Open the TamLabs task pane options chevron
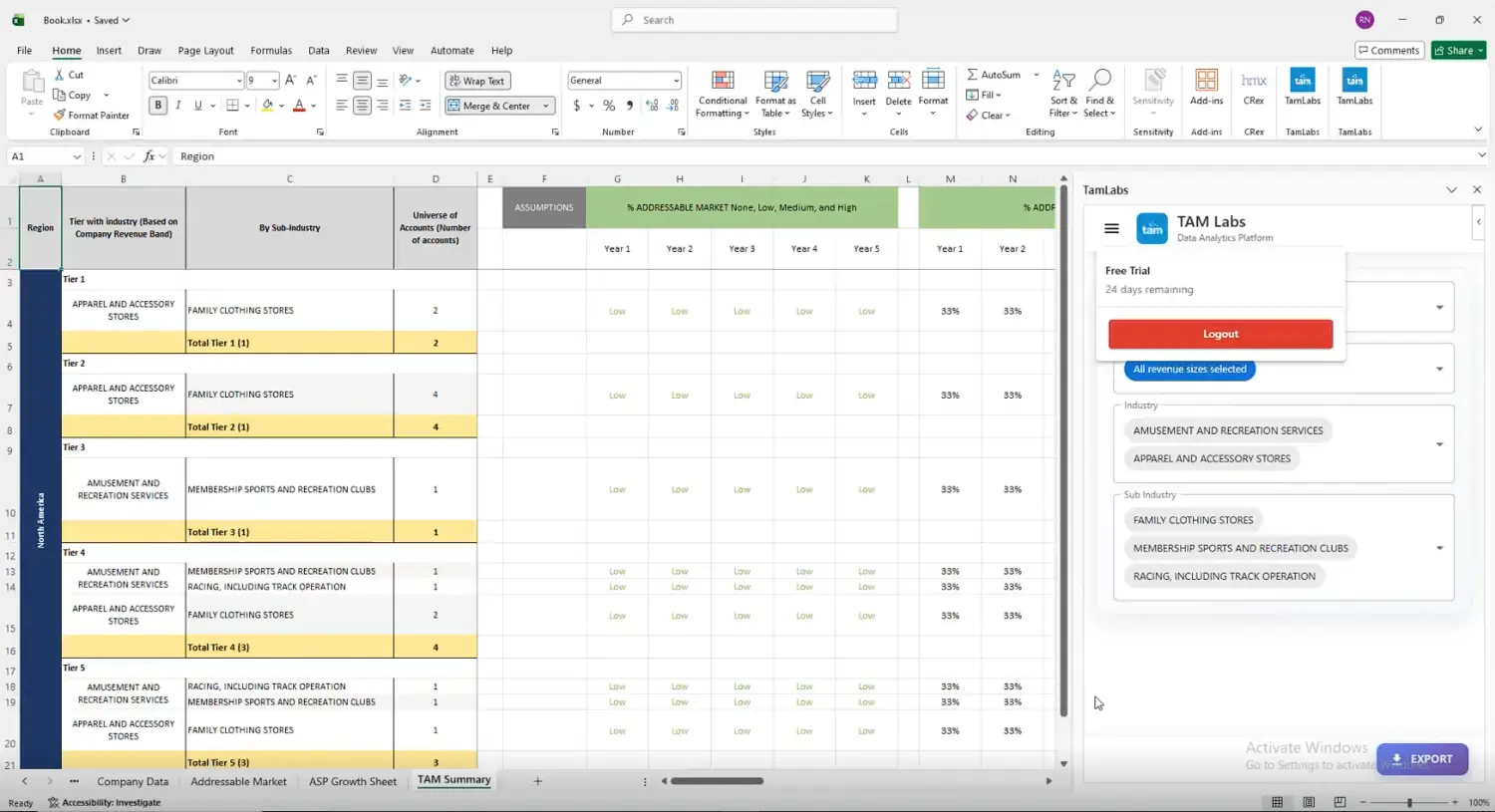The width and height of the screenshot is (1495, 812). [1451, 189]
